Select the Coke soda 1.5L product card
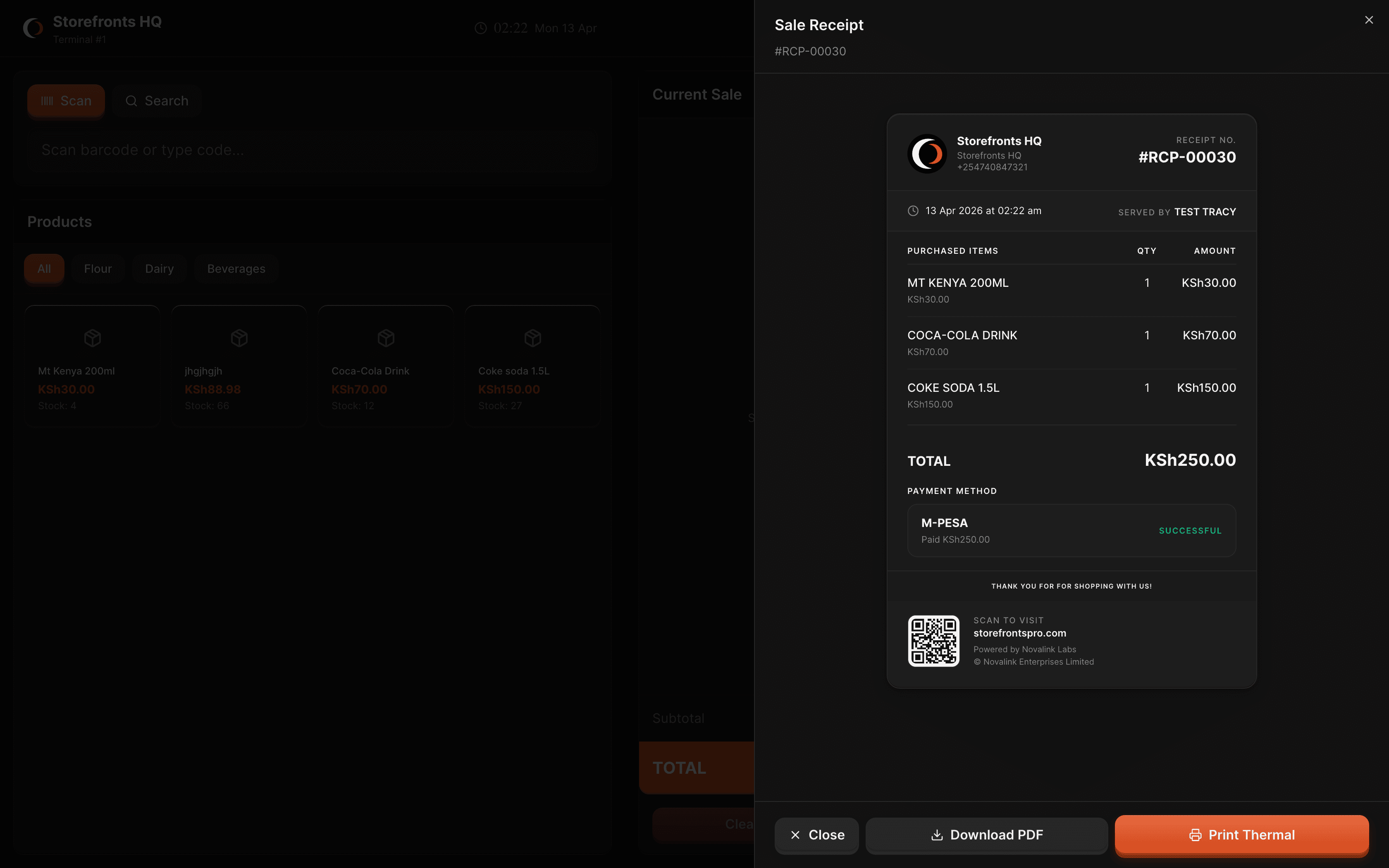The width and height of the screenshot is (1389, 868). [x=532, y=366]
